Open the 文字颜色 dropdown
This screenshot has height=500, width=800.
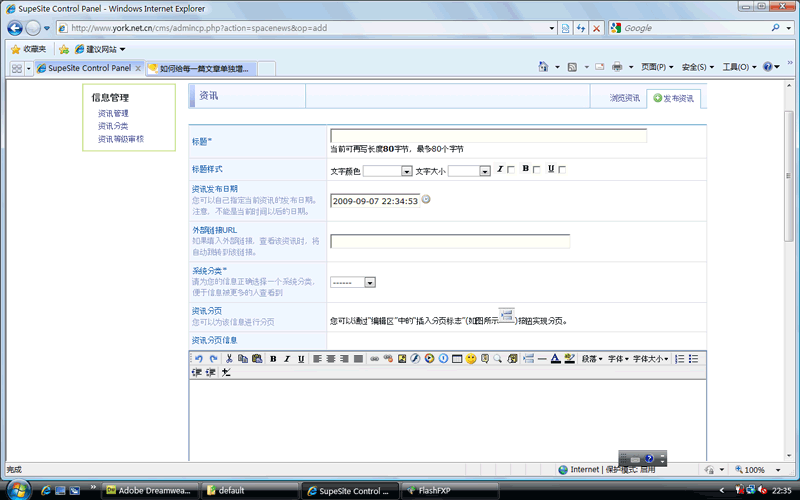coord(387,171)
